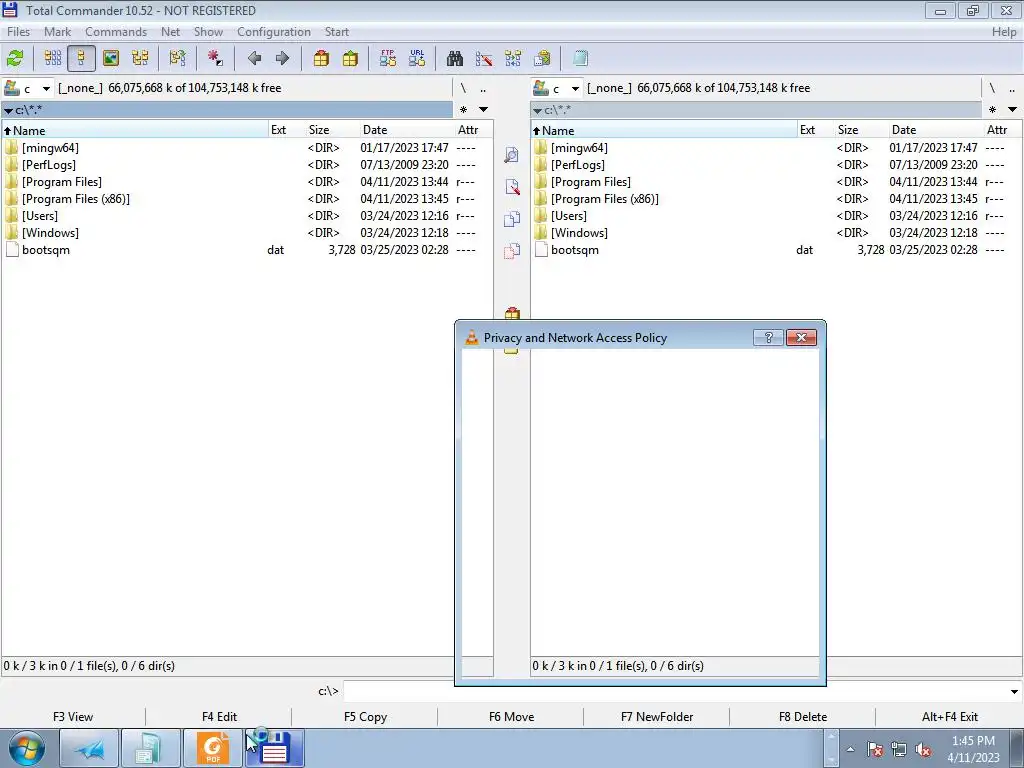Click the invert selection toolbar icon
The image size is (1024, 768).
[x=177, y=59]
